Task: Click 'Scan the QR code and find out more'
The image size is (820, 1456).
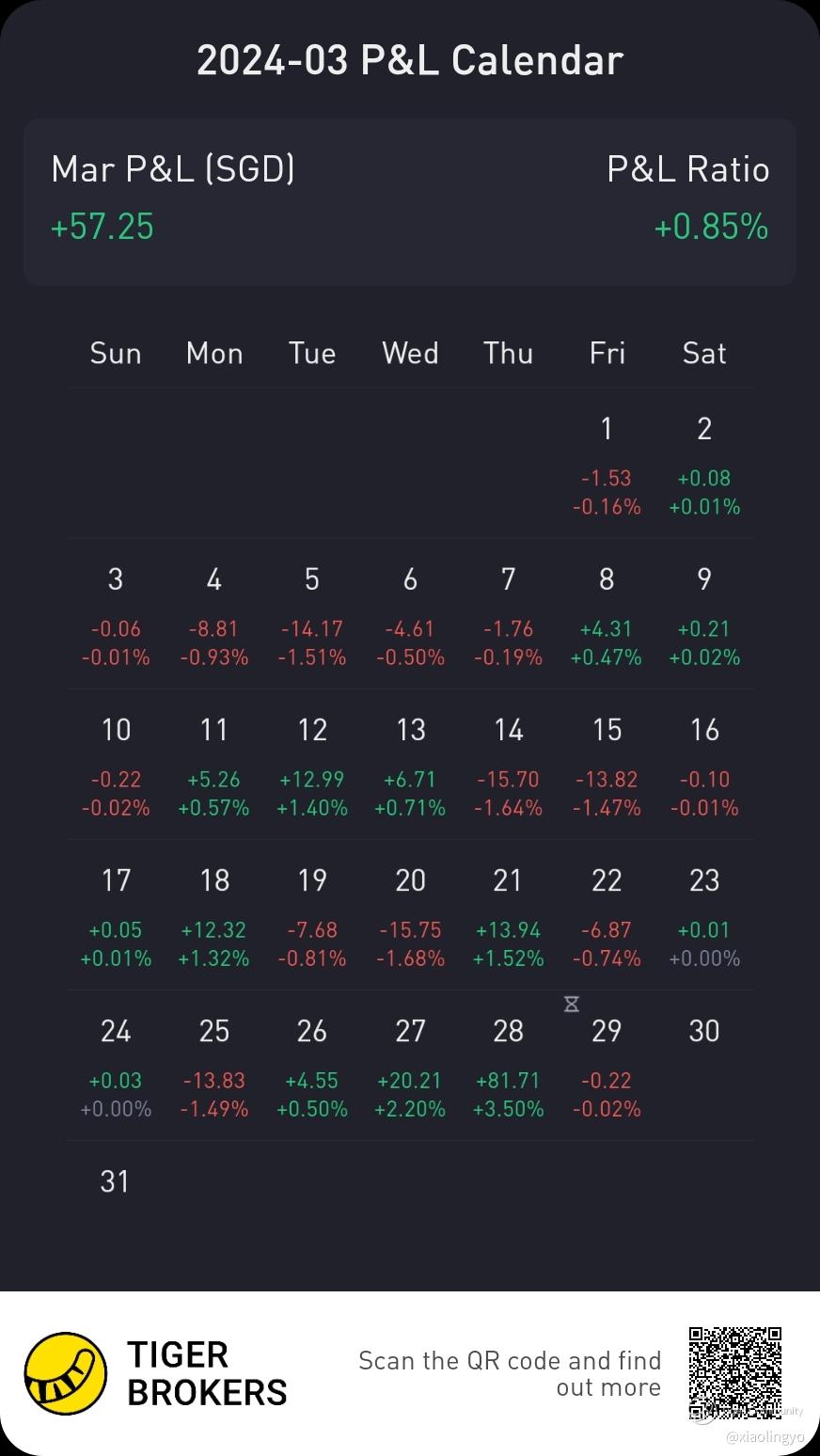Action: tap(510, 1373)
